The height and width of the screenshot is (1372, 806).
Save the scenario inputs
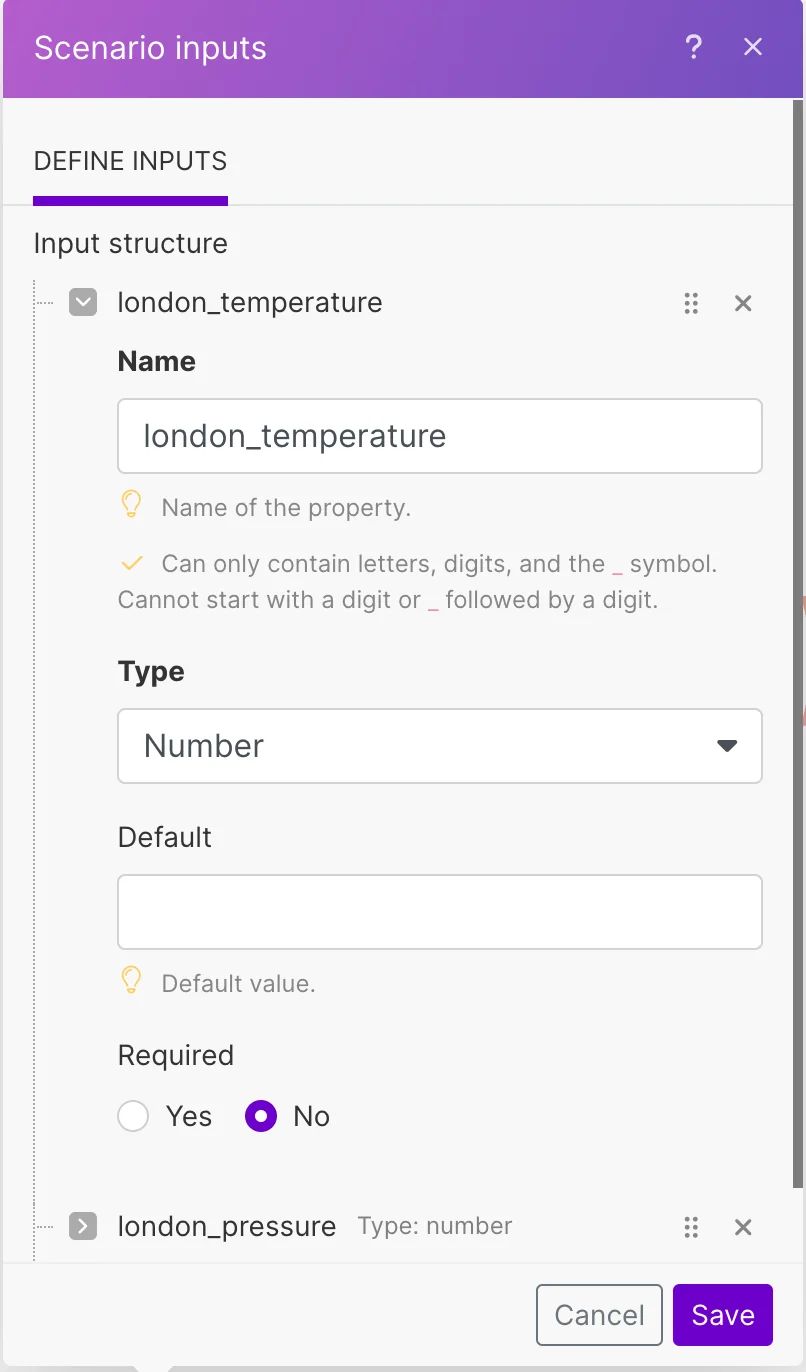(x=723, y=1315)
